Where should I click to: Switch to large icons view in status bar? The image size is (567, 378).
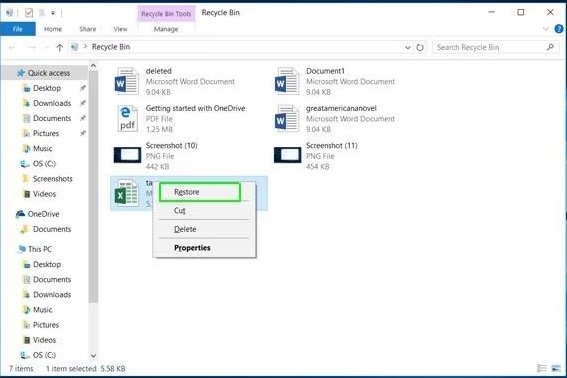tap(556, 369)
